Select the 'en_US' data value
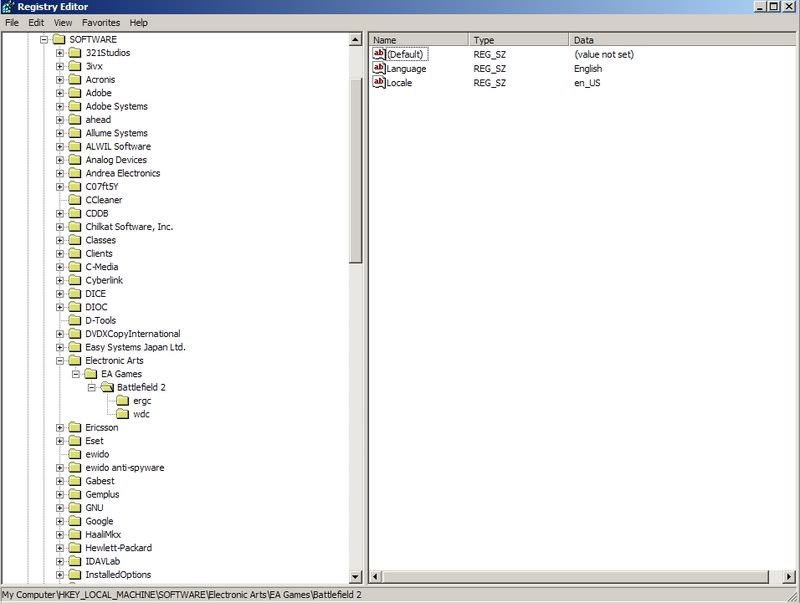 tap(587, 83)
